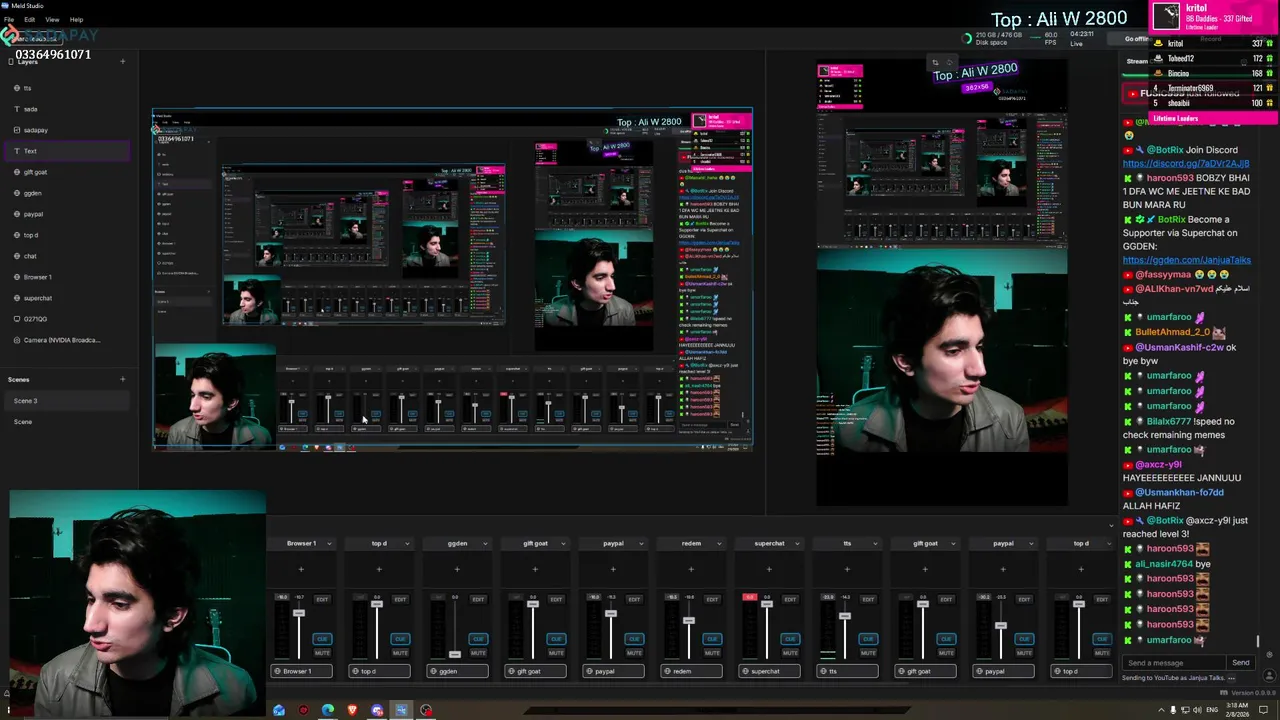This screenshot has height=720, width=1280.
Task: Add an effect to the superchat mixer channel
Action: pos(769,569)
